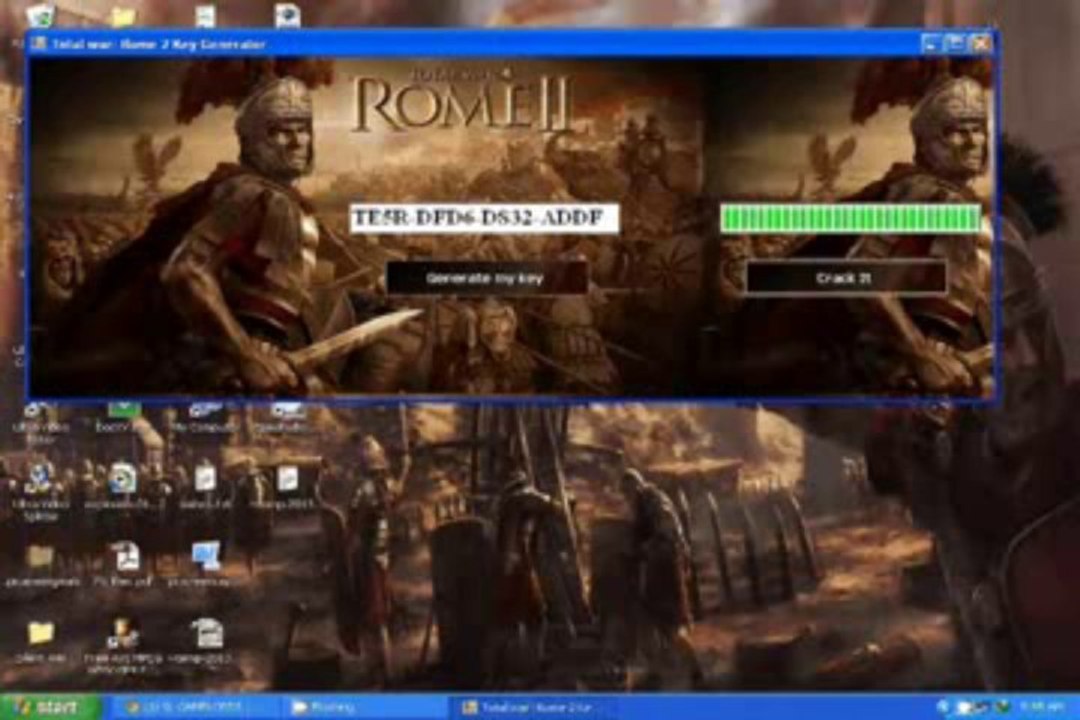Open the My Computer desktop icon
The height and width of the screenshot is (720, 1080).
[205, 418]
